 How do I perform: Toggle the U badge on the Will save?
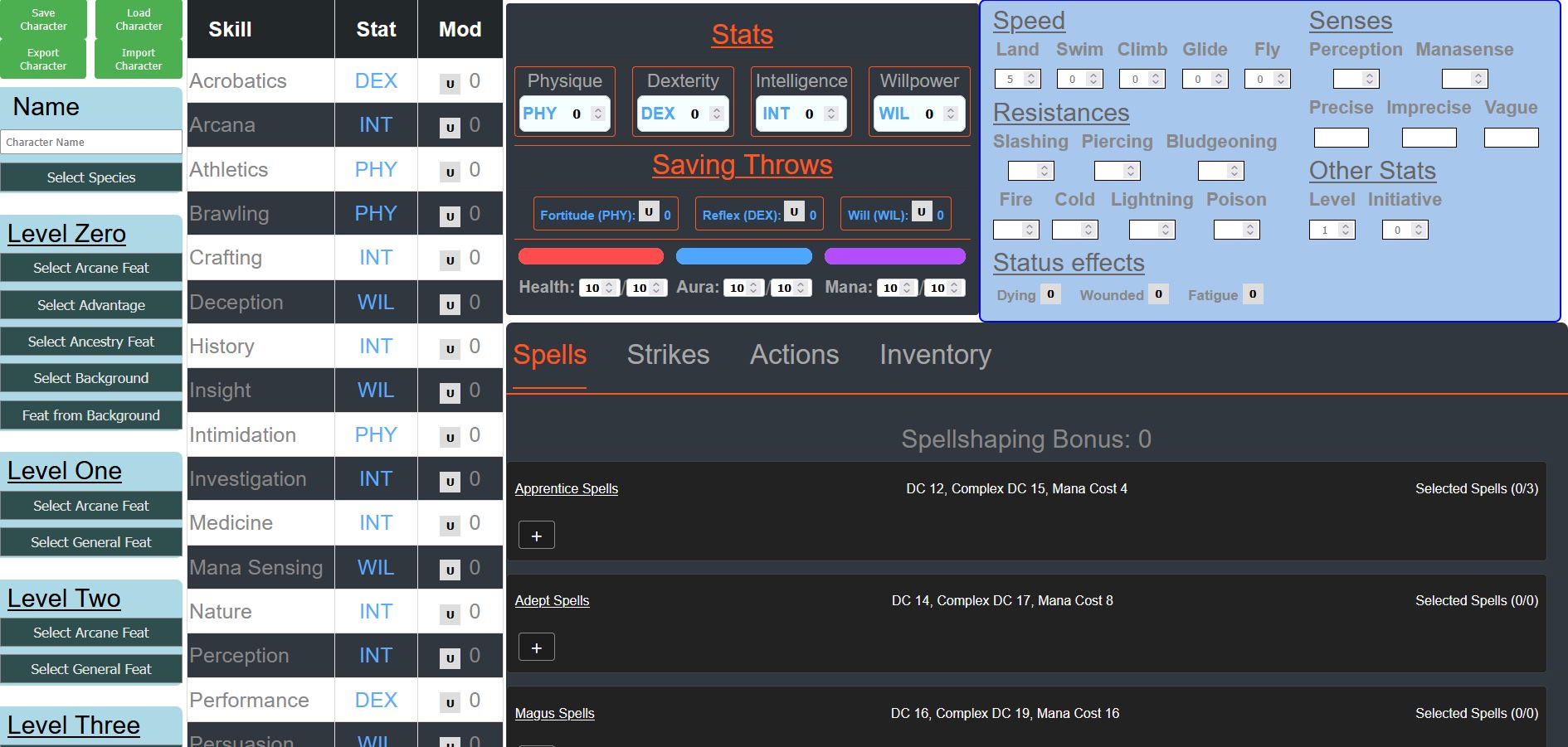coord(922,211)
